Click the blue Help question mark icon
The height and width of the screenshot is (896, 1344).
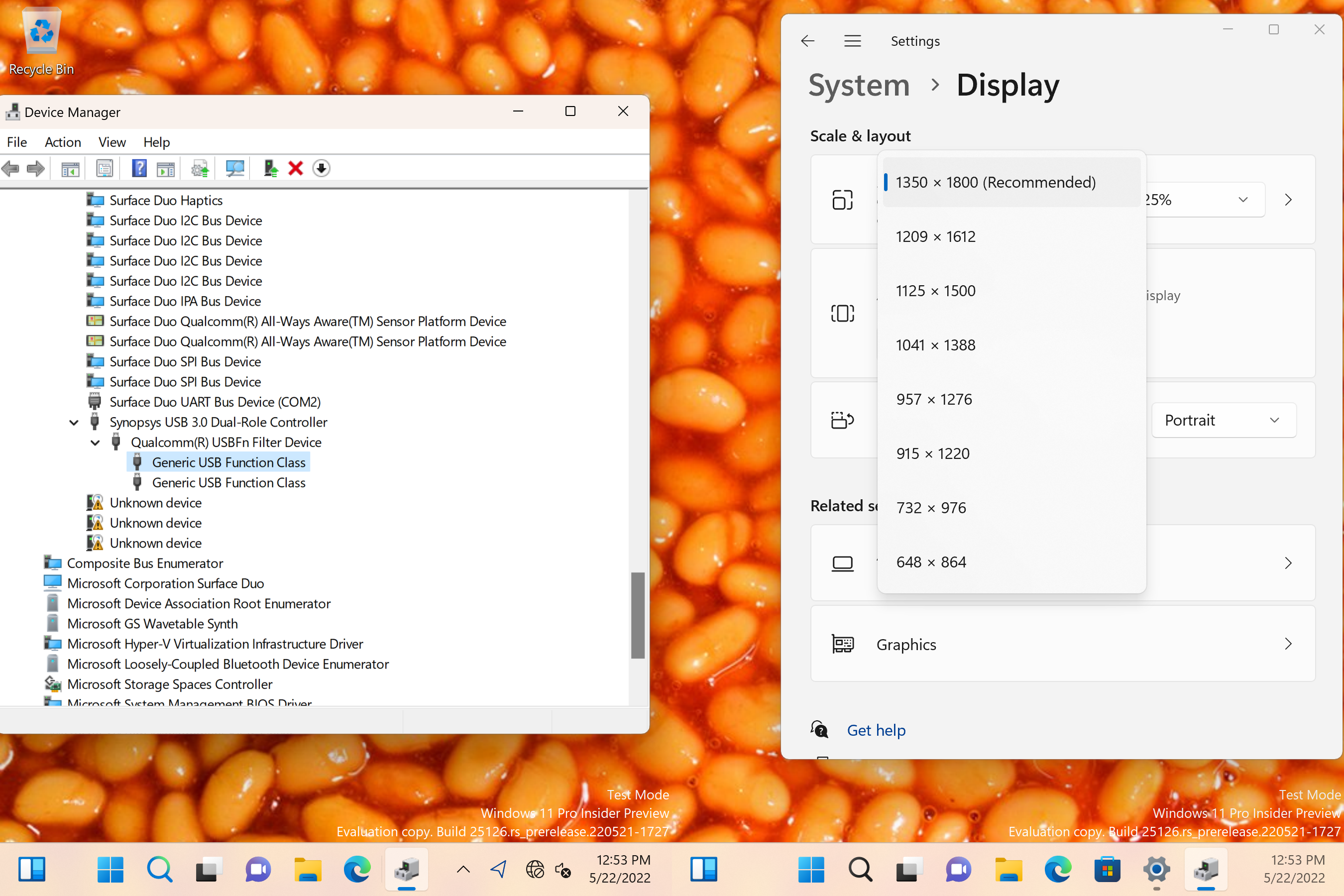139,168
